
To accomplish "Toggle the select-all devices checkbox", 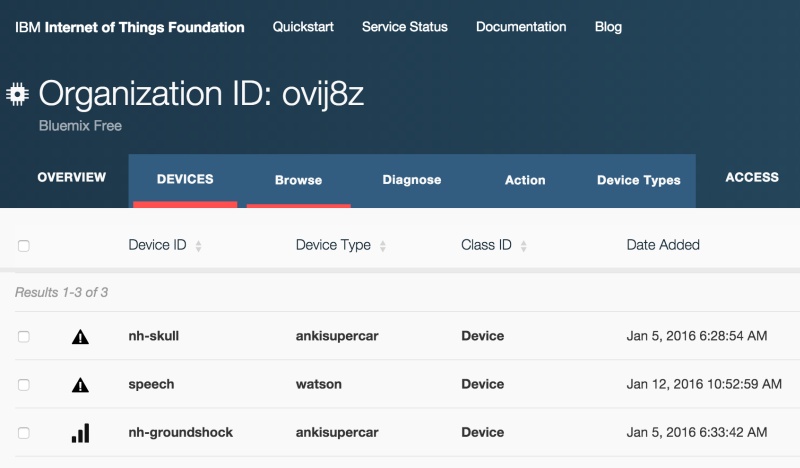I will tap(24, 246).
